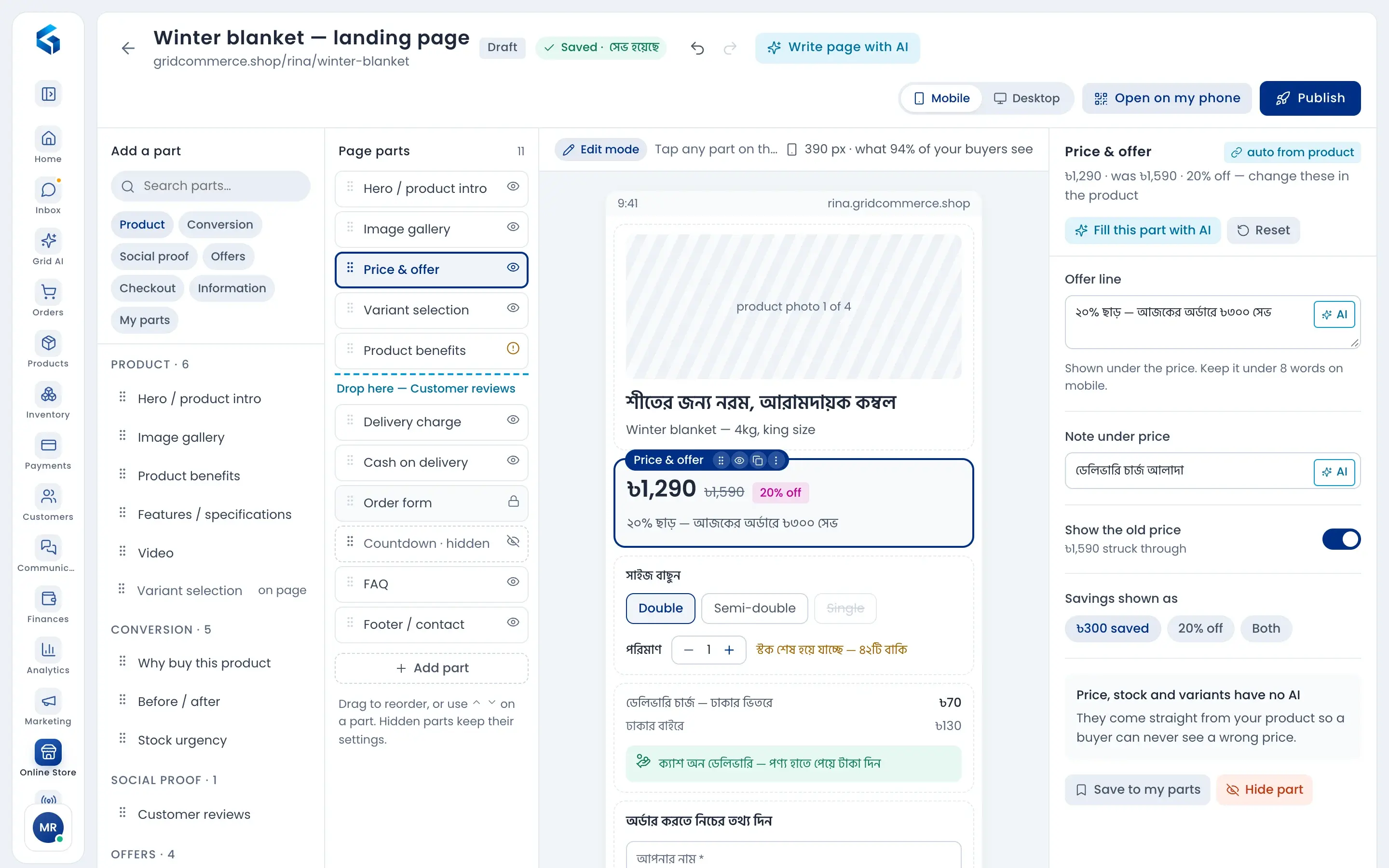Click Write page with AI
This screenshot has height=868, width=1389.
pos(837,48)
